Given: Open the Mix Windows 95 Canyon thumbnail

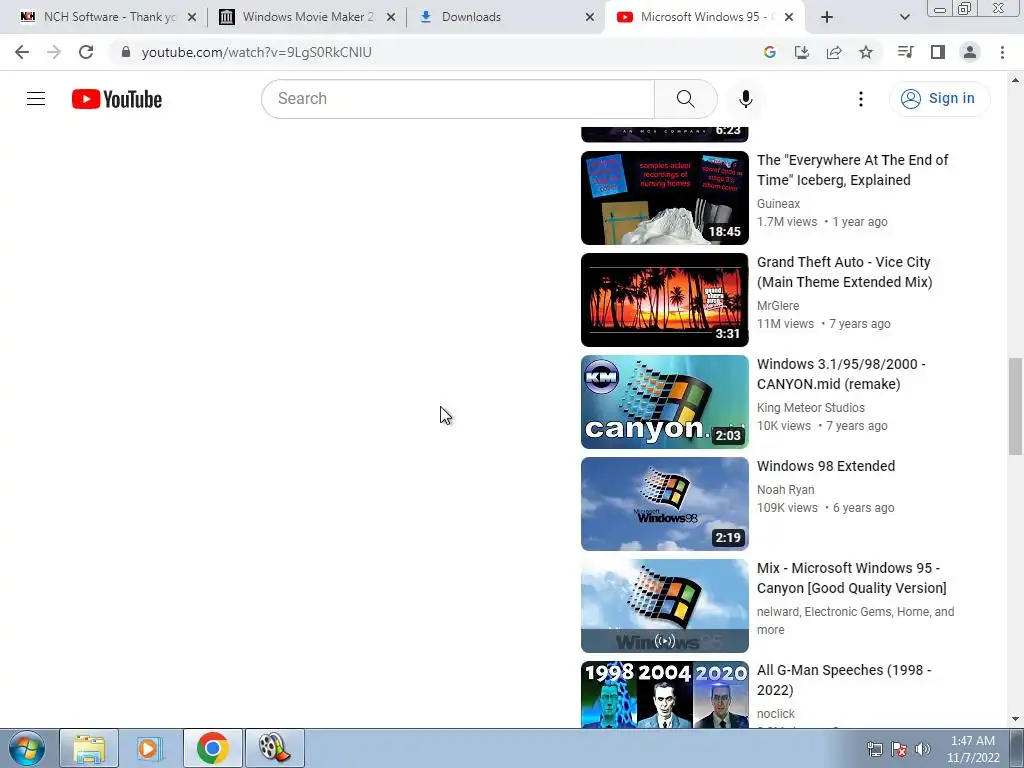Looking at the screenshot, I should [664, 605].
